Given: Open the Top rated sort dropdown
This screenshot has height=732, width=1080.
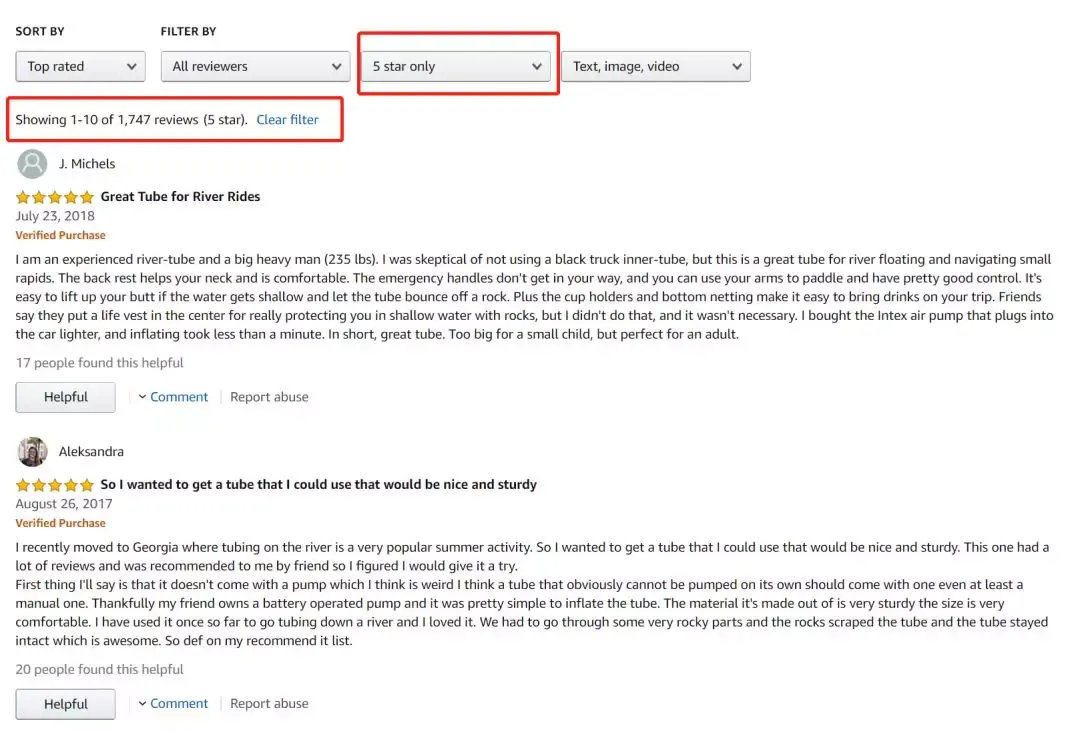Looking at the screenshot, I should click(80, 66).
